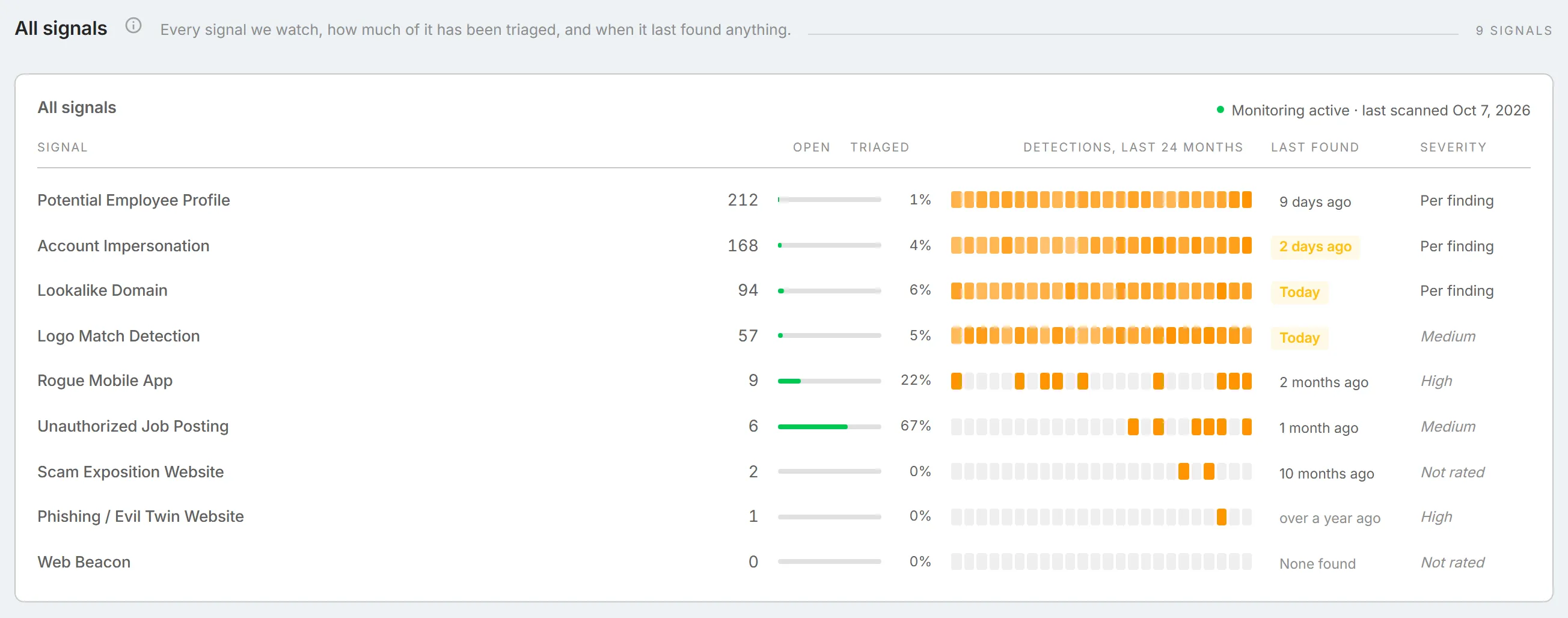Click the 'All signals' page heading

point(61,28)
